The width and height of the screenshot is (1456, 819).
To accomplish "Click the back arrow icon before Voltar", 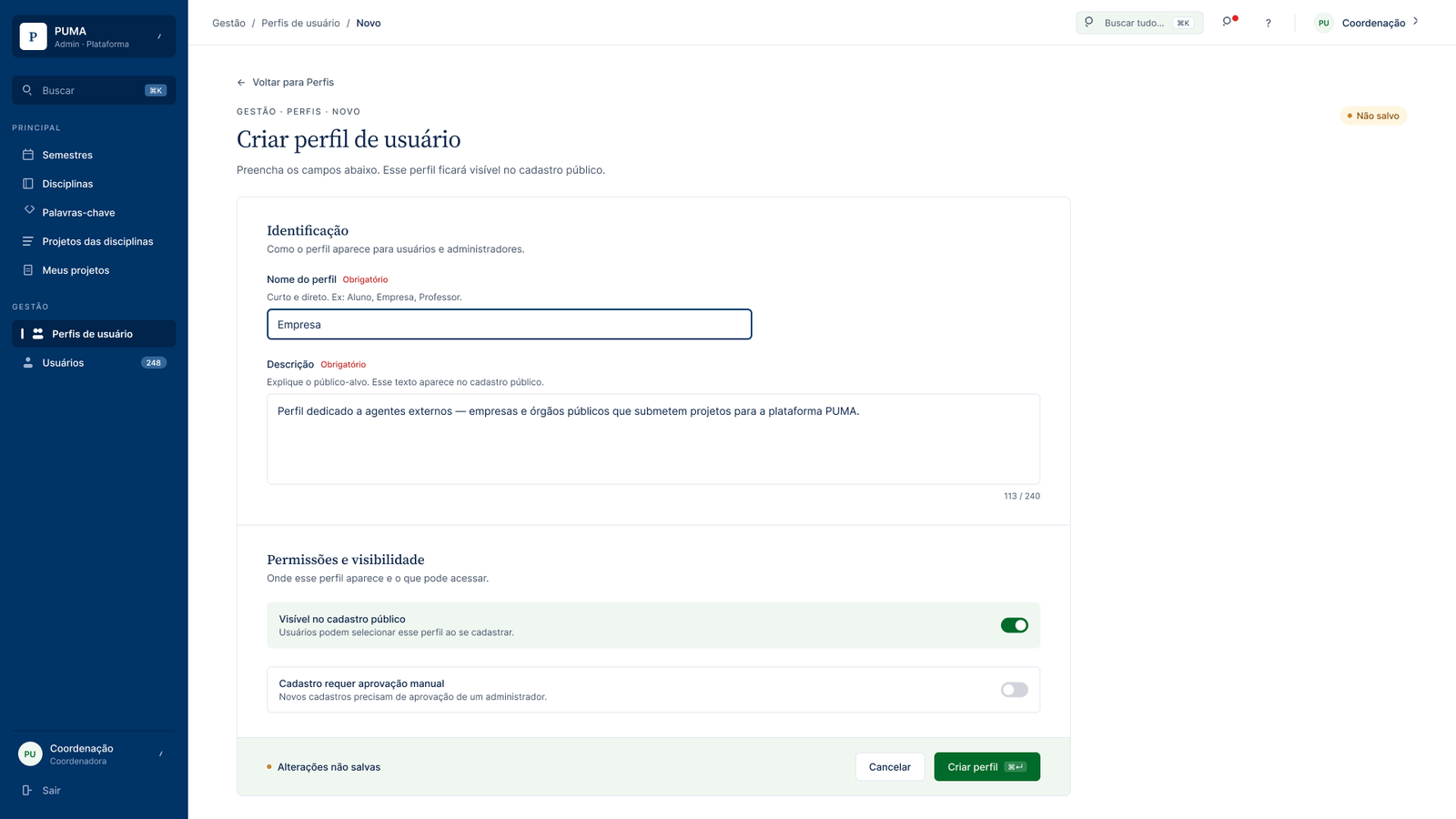I will (x=241, y=83).
